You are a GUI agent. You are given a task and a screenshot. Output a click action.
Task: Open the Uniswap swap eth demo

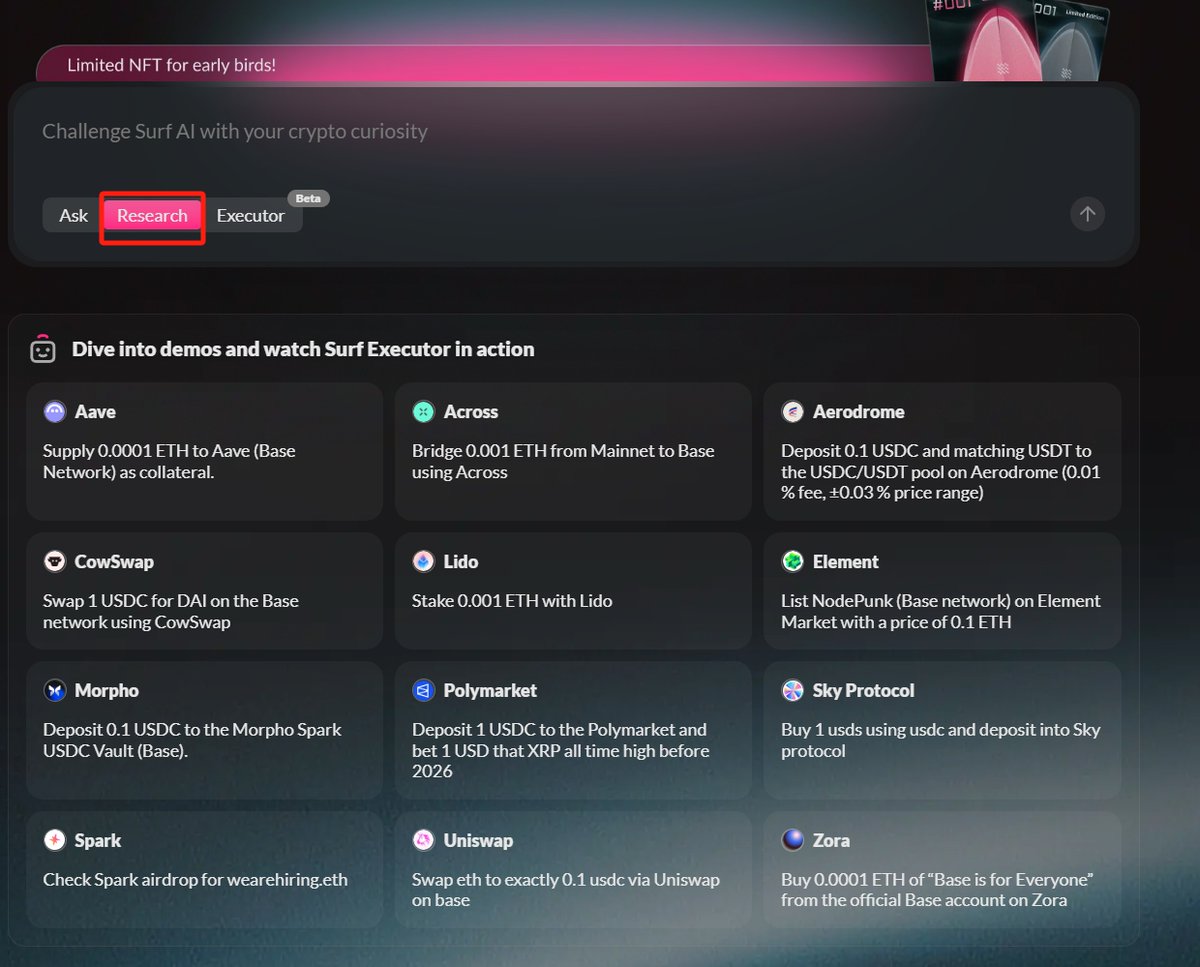573,870
